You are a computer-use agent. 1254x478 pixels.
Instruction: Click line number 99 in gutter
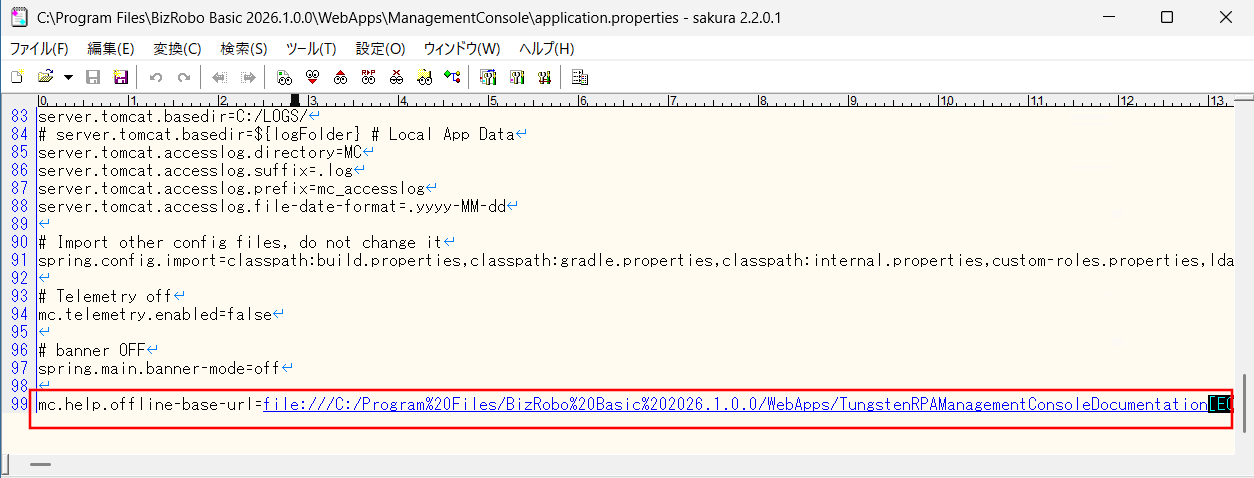click(x=18, y=404)
